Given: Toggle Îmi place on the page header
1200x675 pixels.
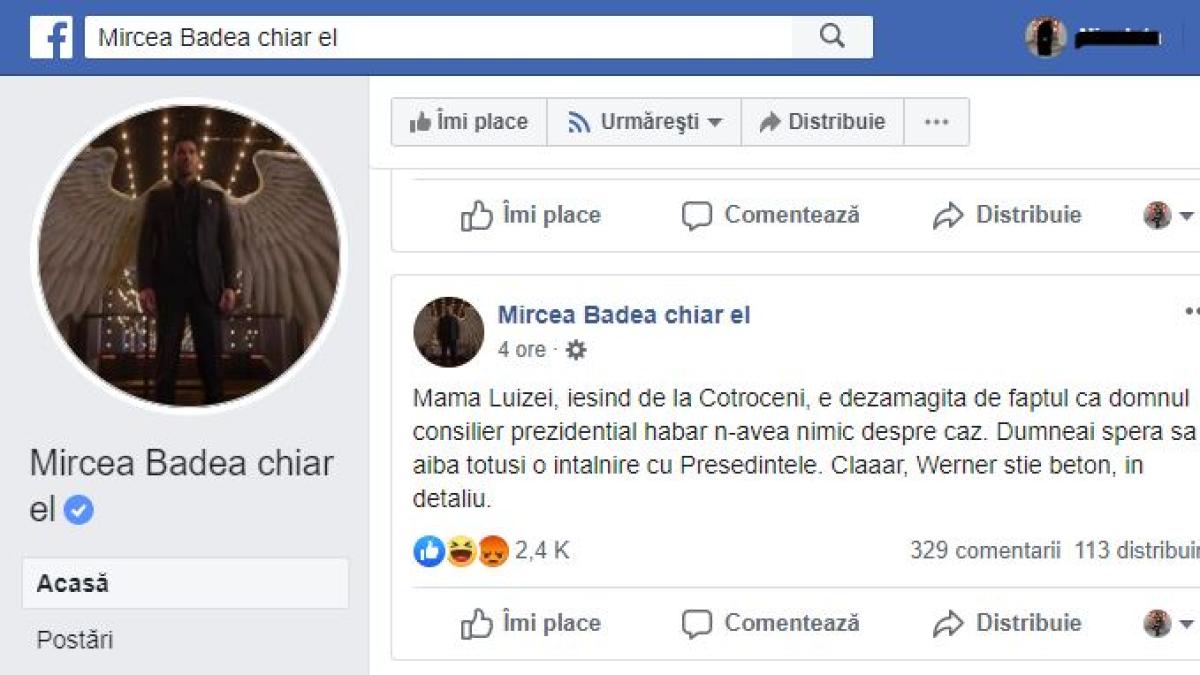Looking at the screenshot, I should point(467,121).
